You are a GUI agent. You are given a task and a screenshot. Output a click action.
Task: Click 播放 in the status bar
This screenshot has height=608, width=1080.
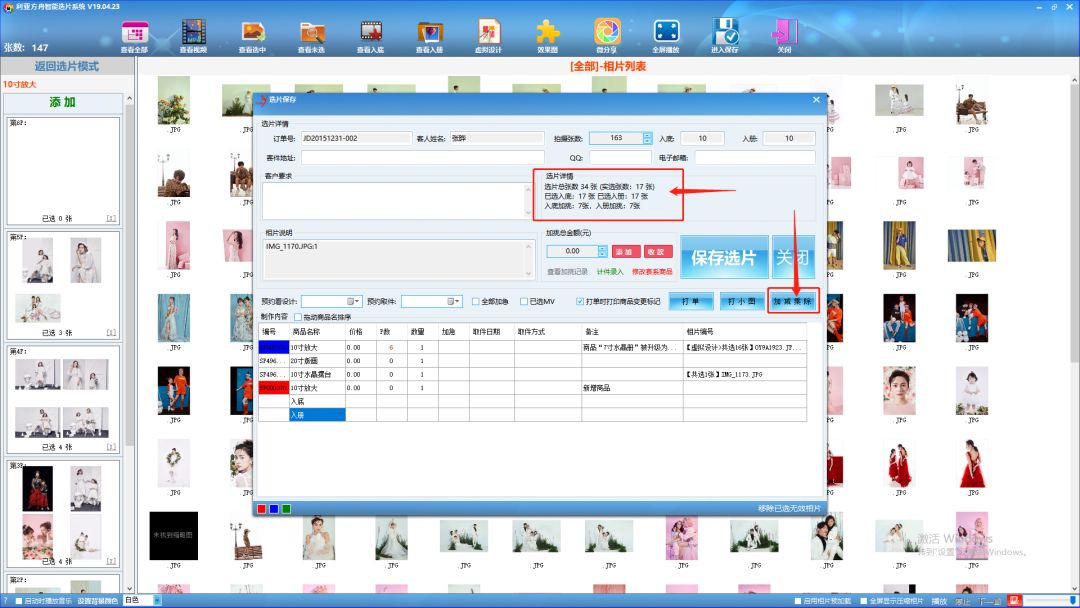[x=939, y=601]
